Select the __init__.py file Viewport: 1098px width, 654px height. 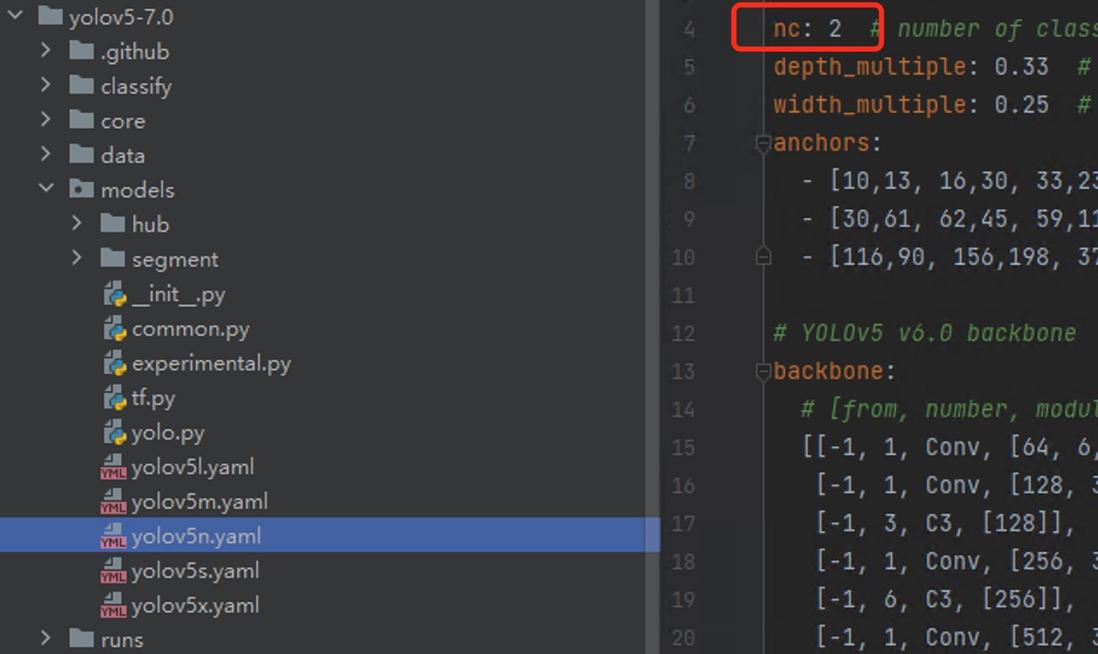tap(179, 294)
